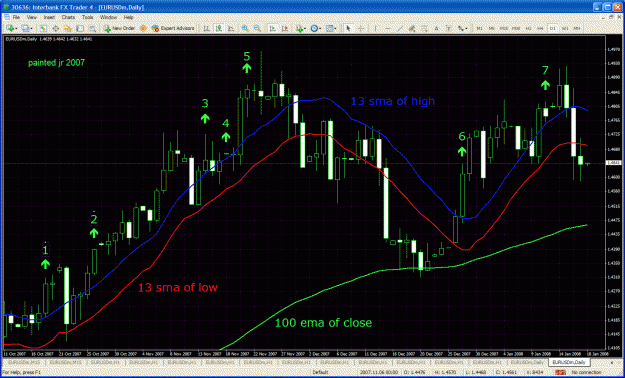Show the Terminal panel

pos(80,28)
